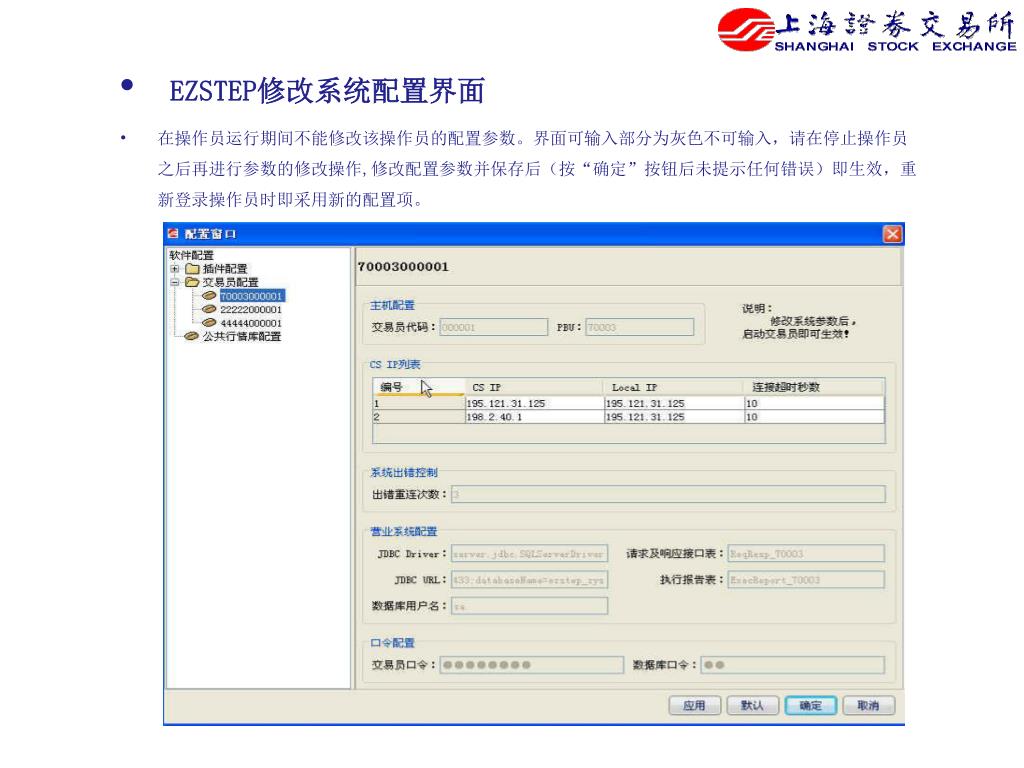This screenshot has height=768, width=1024.
Task: Click the 出错重连次数 input field
Action: (668, 494)
